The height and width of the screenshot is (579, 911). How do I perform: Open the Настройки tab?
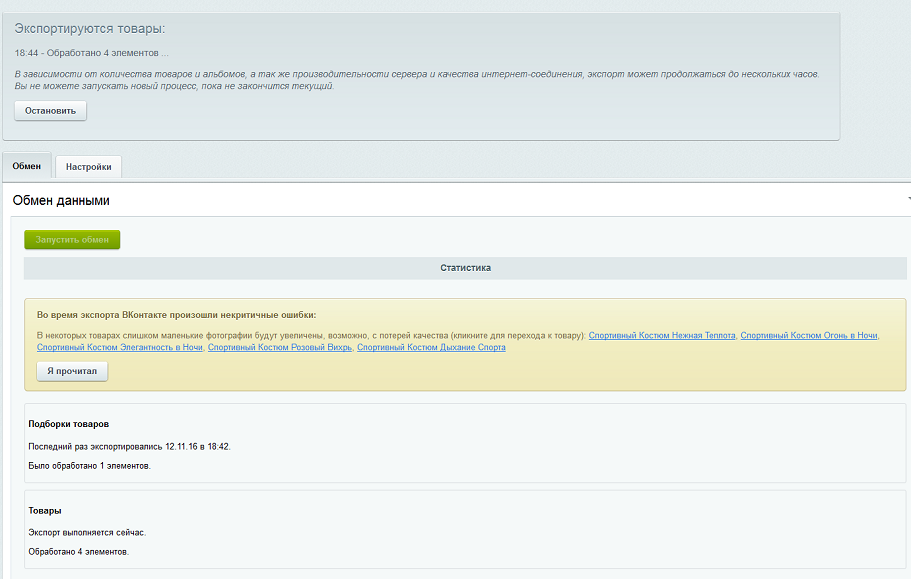pyautogui.click(x=88, y=167)
